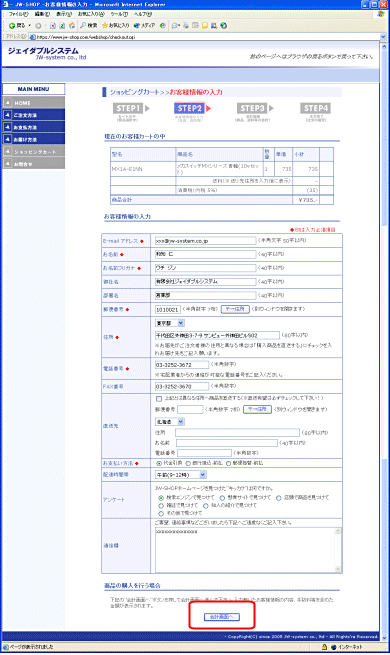Open the HOME item in main menu
Screen dimensions: 390x655
pyautogui.click(x=33, y=102)
